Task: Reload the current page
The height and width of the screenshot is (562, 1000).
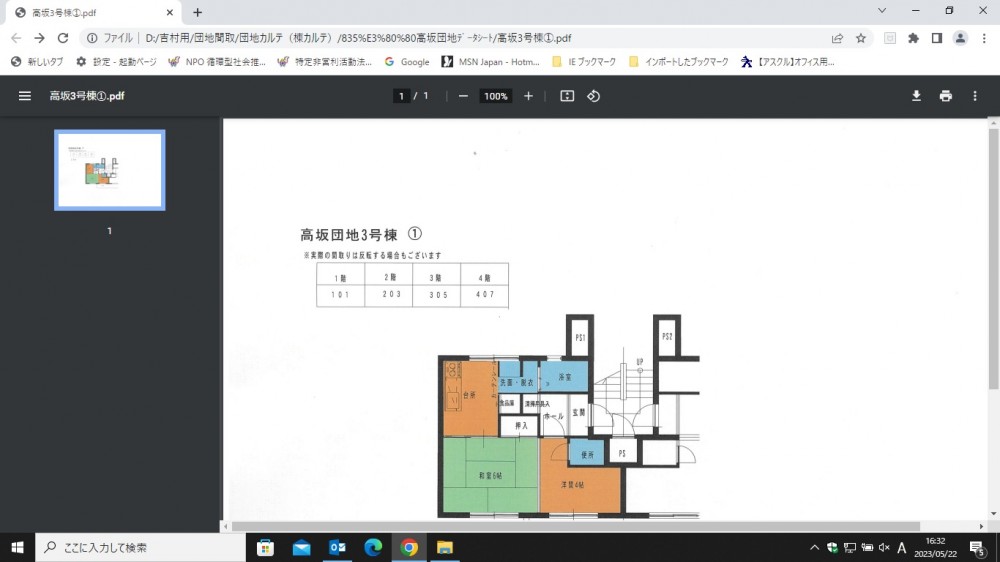Action: (x=63, y=38)
